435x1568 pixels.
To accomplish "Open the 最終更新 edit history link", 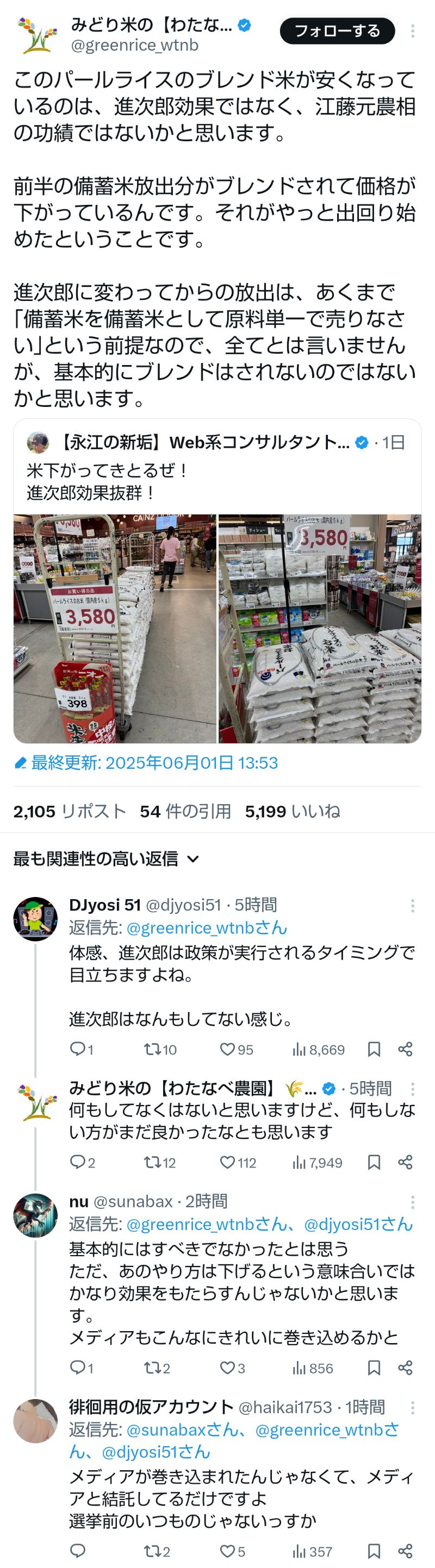I will (146, 763).
